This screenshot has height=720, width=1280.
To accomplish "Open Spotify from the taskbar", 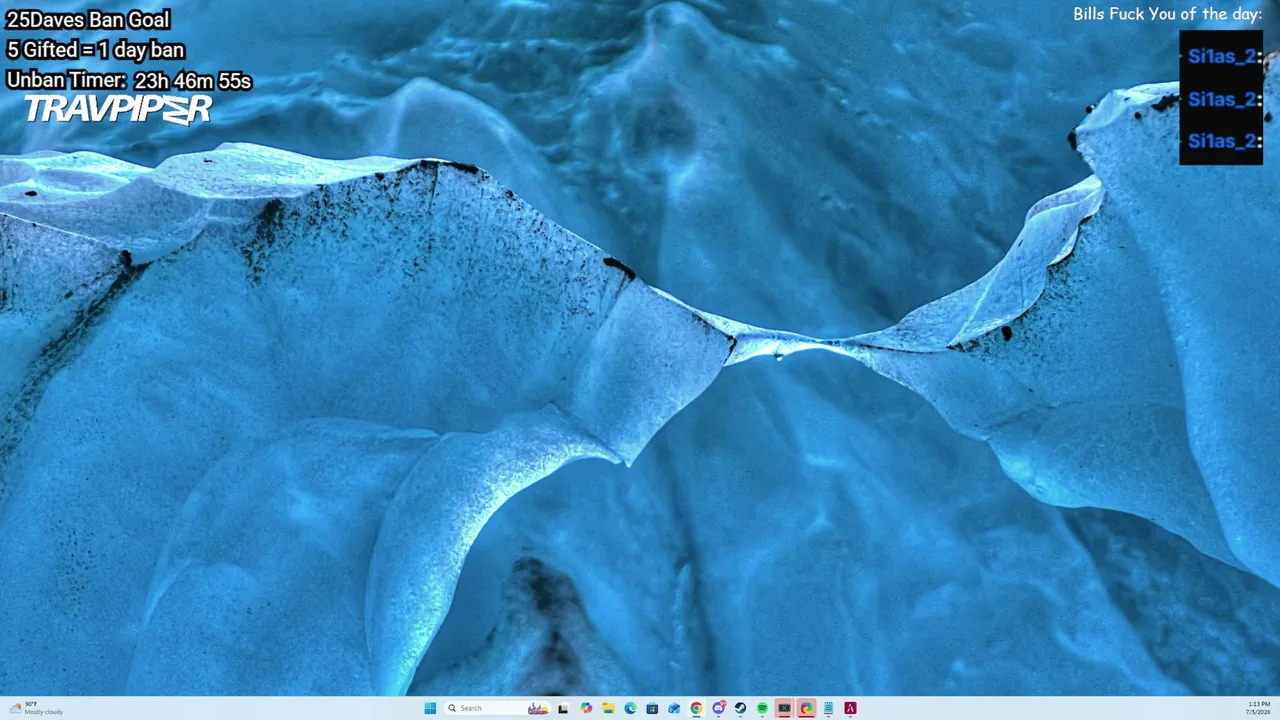I will tap(762, 708).
